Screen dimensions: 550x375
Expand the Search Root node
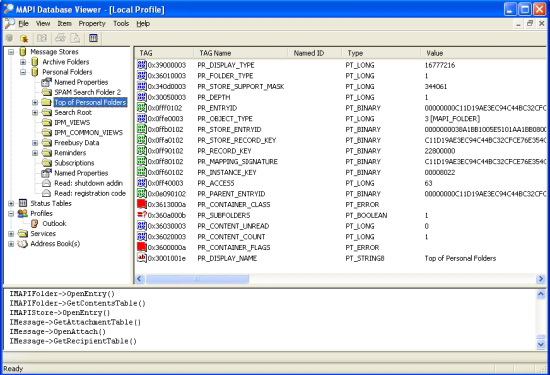[x=35, y=113]
